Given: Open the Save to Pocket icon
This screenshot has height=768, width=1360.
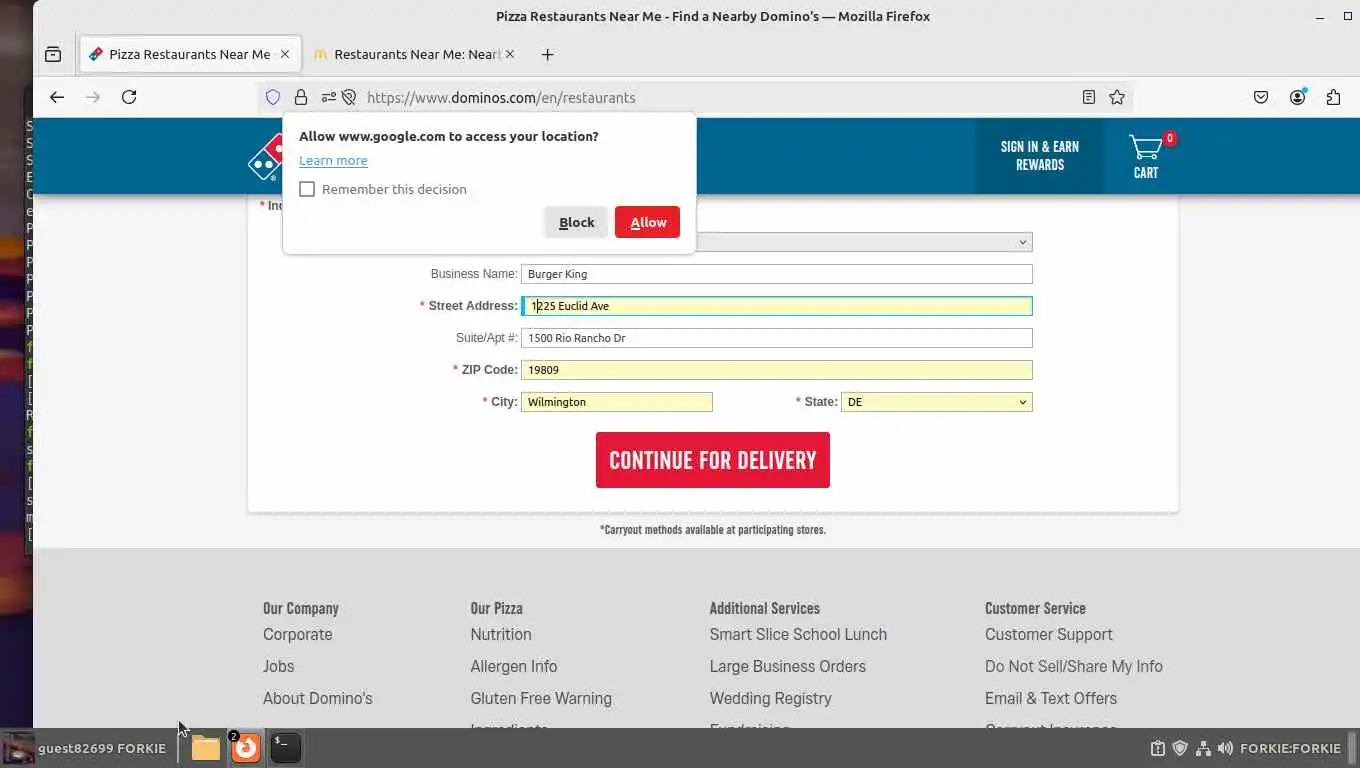Looking at the screenshot, I should [1261, 97].
